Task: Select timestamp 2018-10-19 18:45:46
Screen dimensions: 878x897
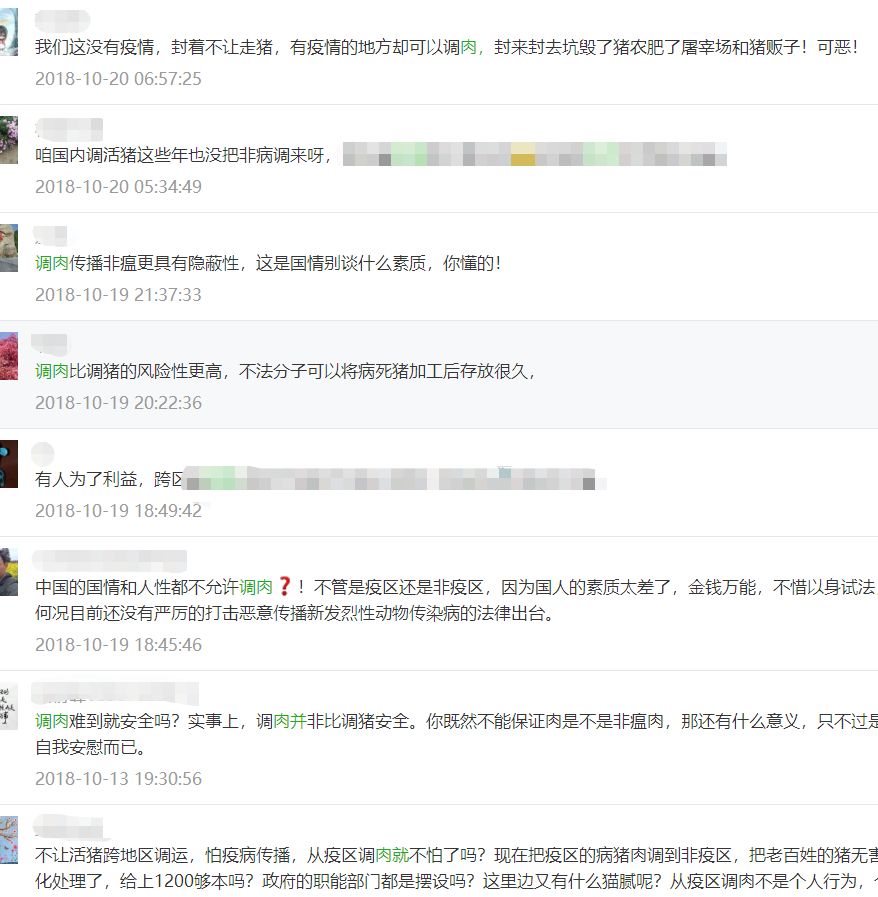Action: coord(118,645)
